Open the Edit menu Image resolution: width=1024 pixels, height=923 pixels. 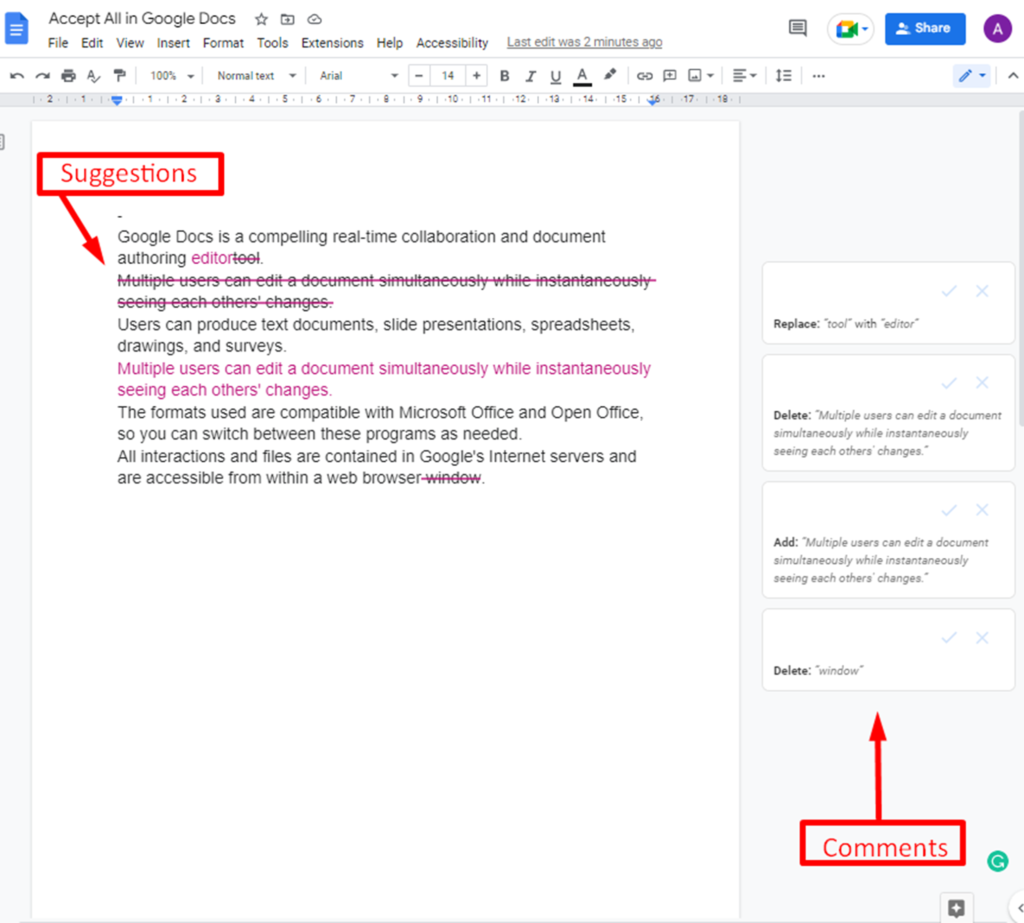click(92, 43)
